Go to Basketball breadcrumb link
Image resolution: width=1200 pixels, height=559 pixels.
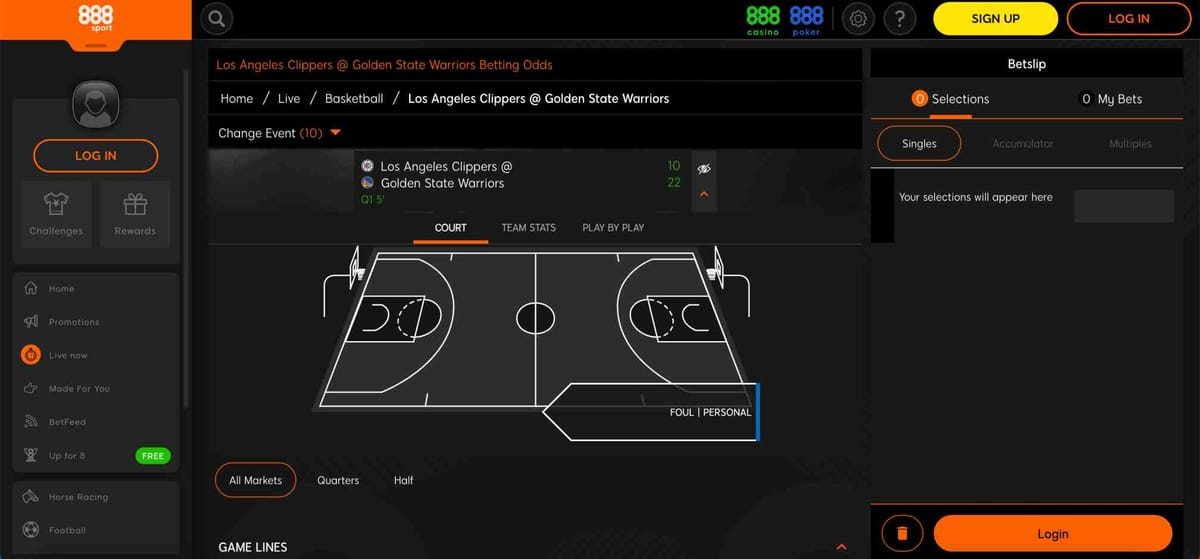pos(354,98)
